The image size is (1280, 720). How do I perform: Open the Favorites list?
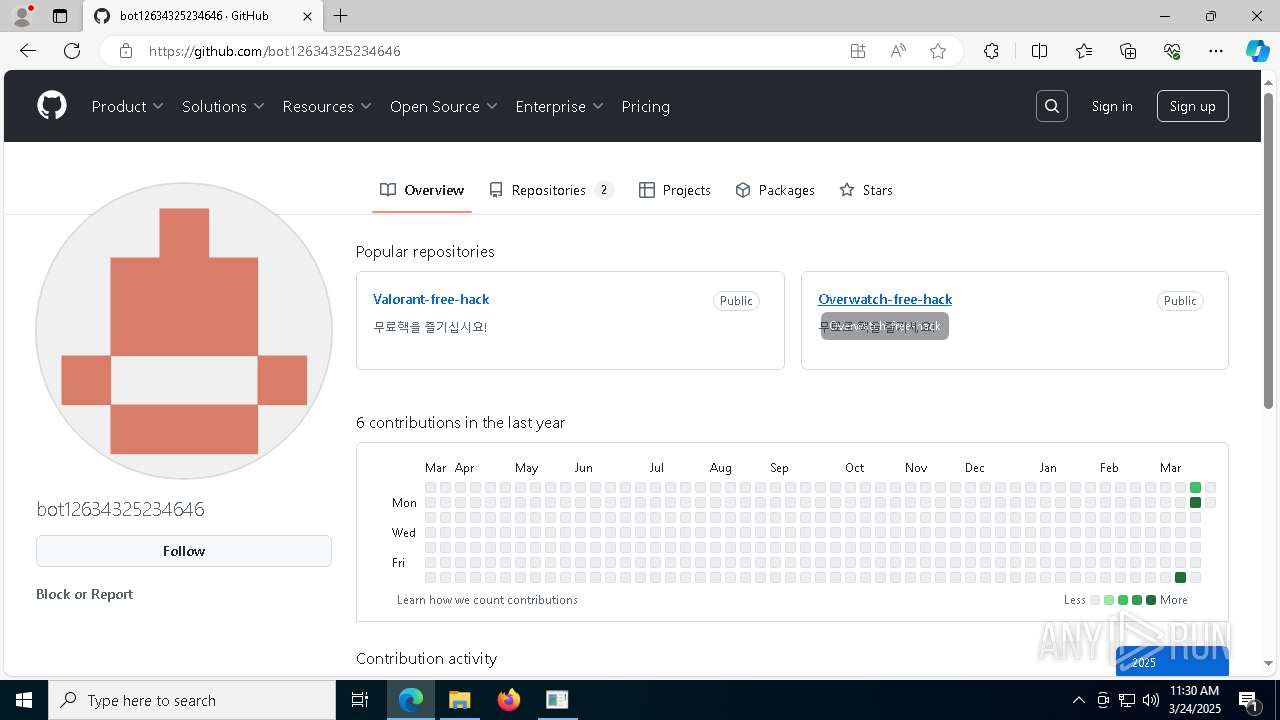pyautogui.click(x=1084, y=51)
